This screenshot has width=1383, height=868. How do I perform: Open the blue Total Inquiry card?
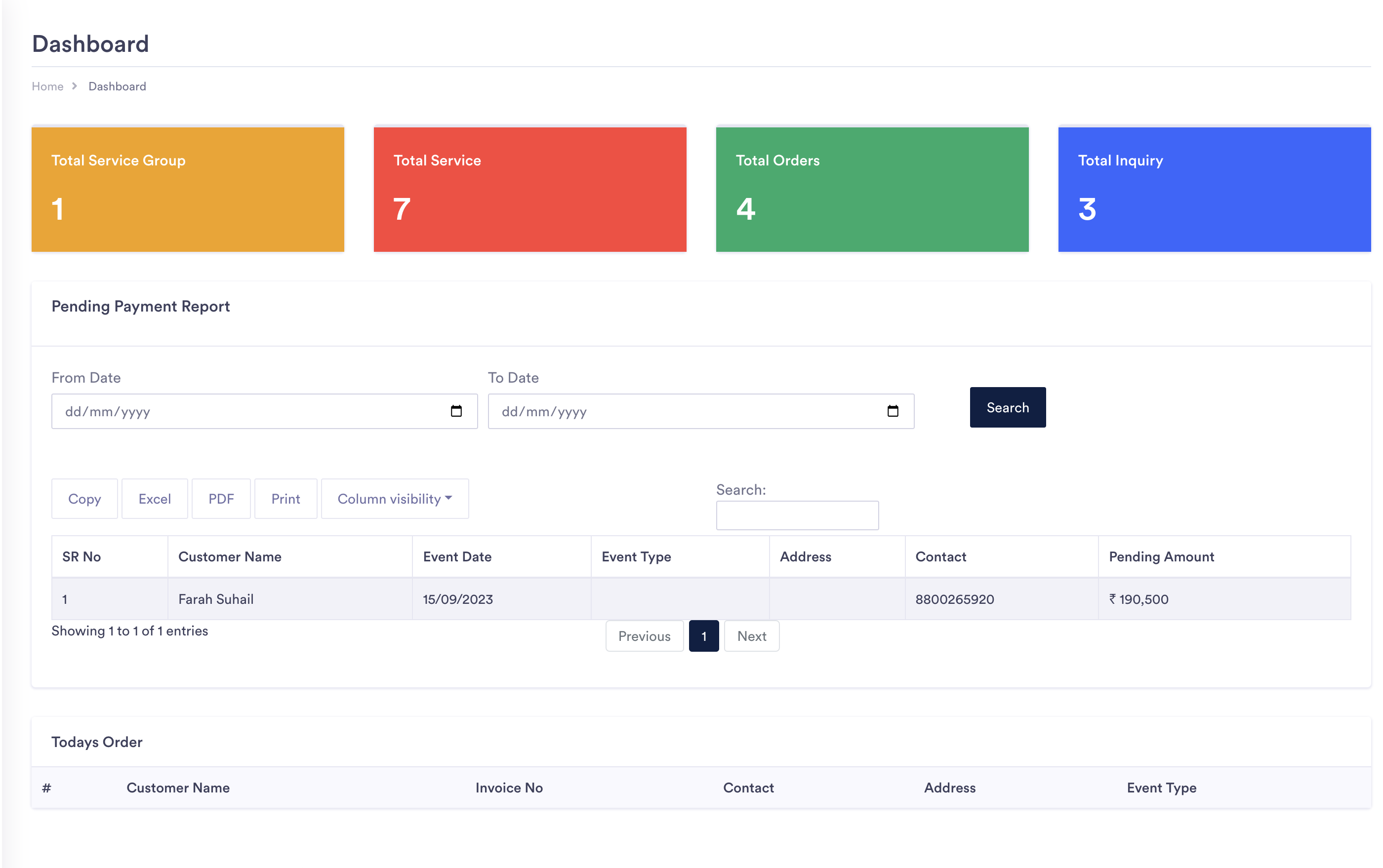(x=1214, y=189)
